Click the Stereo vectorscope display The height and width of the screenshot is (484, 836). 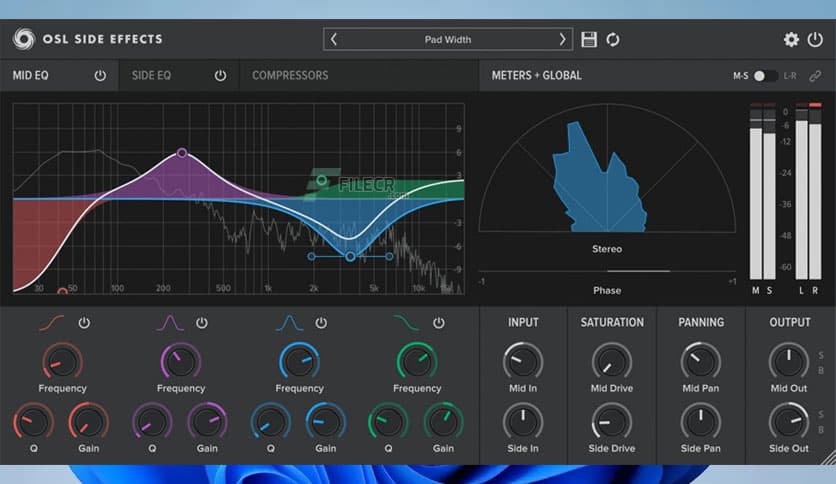point(607,168)
